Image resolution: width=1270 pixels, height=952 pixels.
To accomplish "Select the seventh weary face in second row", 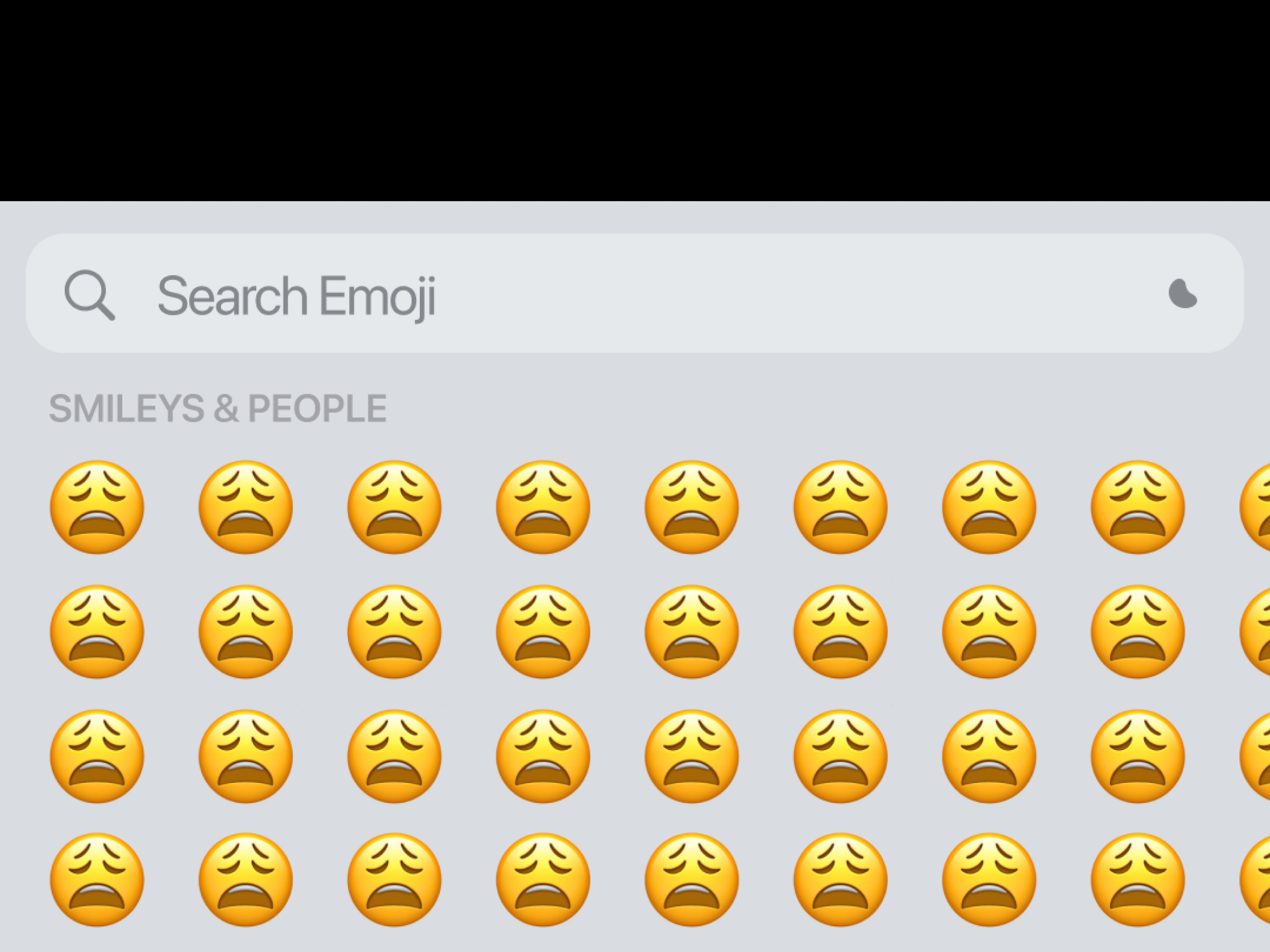I will 989,632.
